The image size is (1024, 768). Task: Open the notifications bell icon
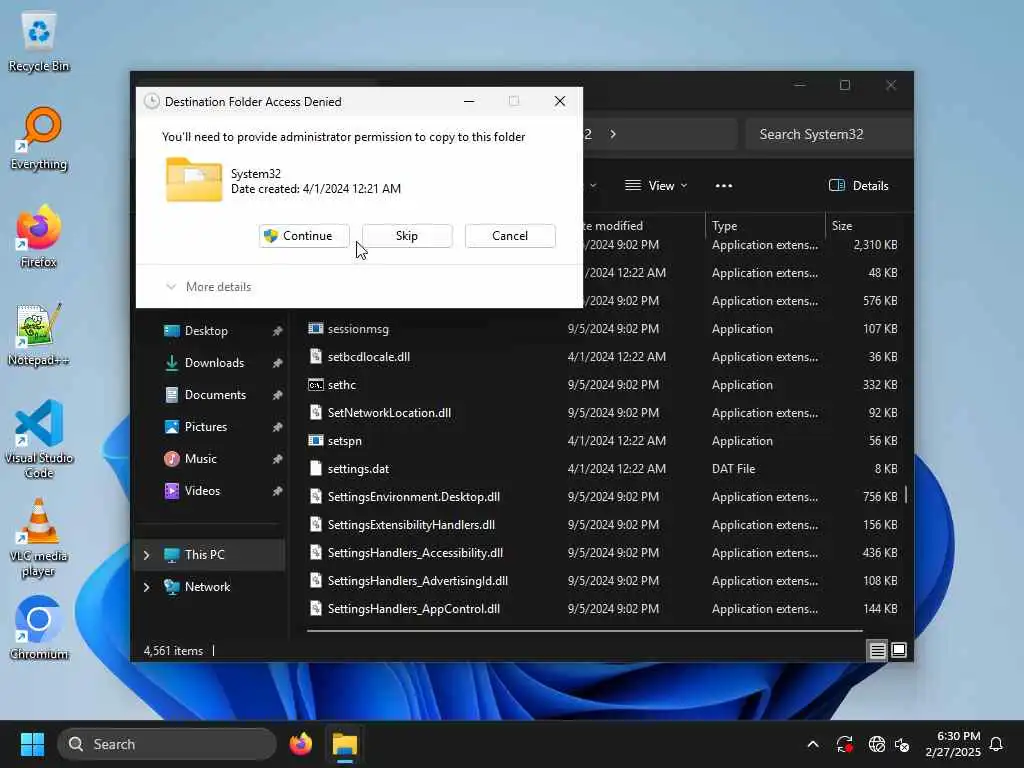tap(997, 744)
